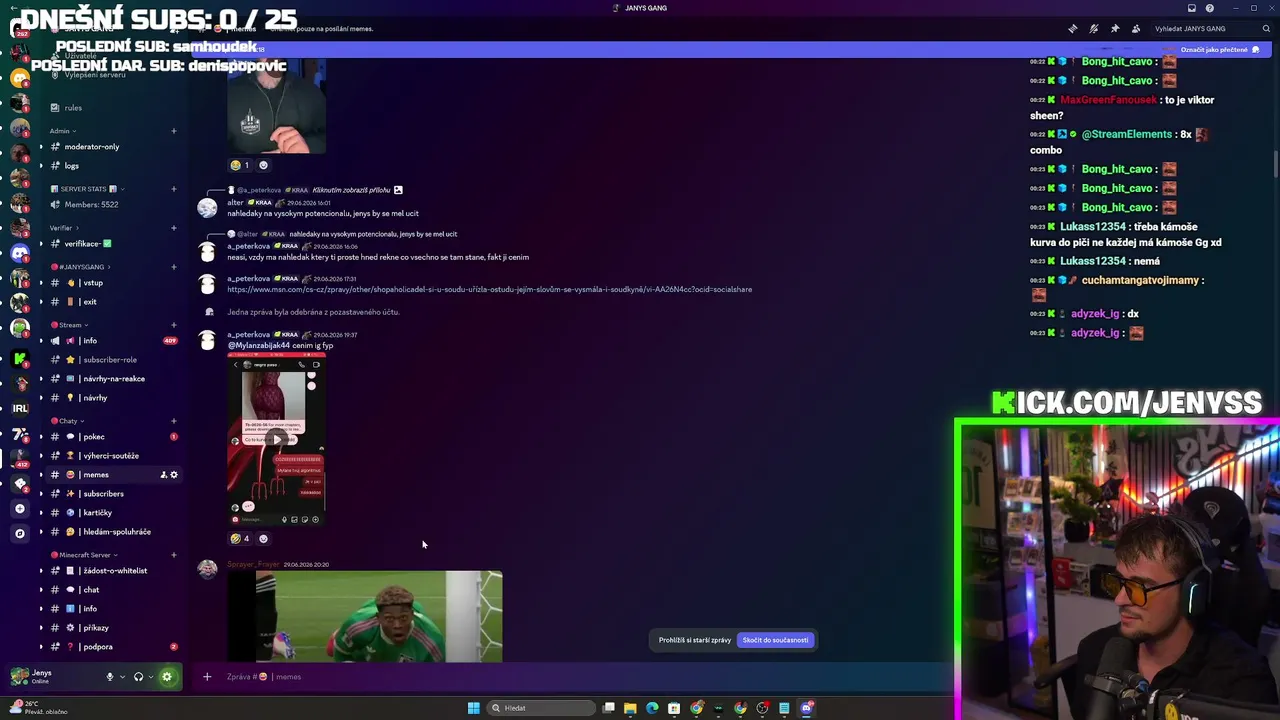Add channel to Chaty category
Screen dimensions: 1280x720
pyautogui.click(x=173, y=421)
